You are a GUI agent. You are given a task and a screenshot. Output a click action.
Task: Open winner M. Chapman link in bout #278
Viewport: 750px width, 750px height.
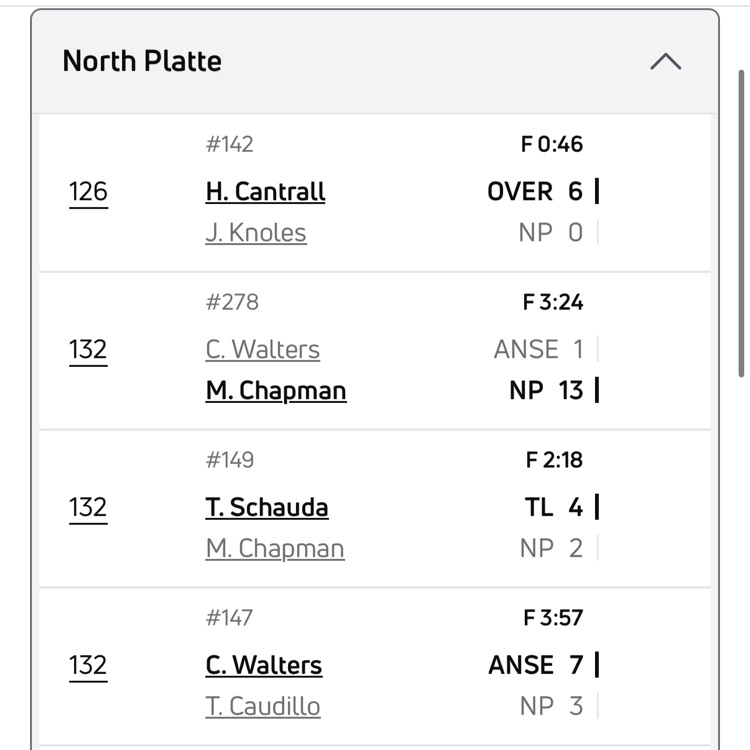(x=276, y=390)
